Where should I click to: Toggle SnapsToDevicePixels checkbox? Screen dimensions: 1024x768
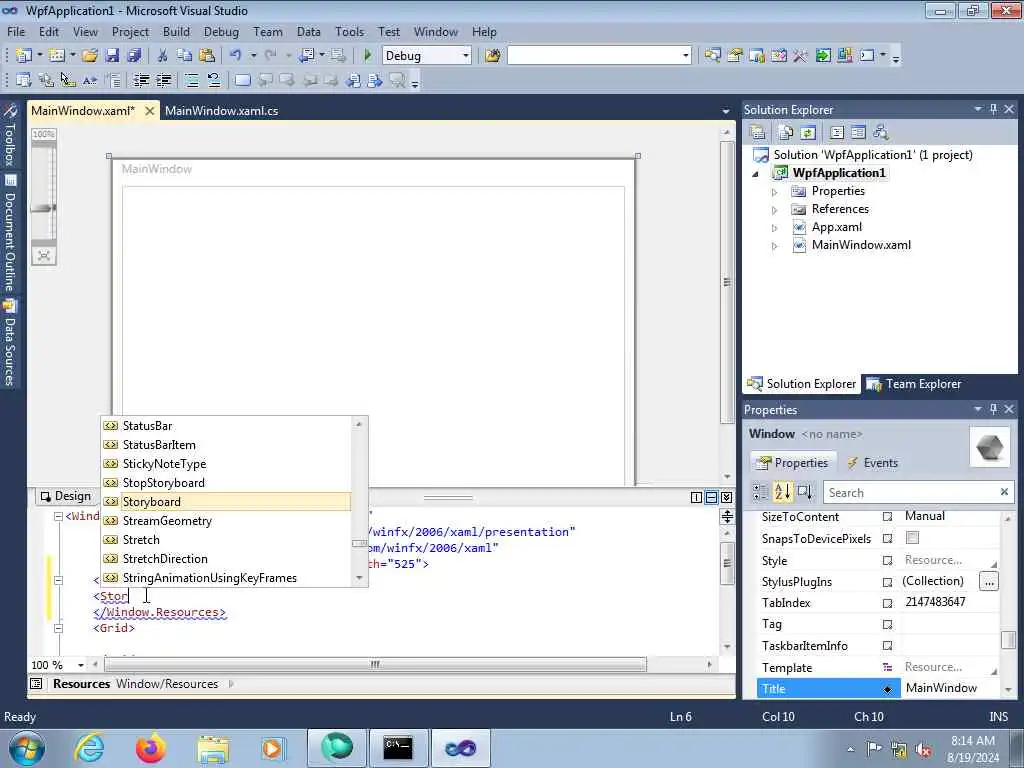pyautogui.click(x=912, y=537)
